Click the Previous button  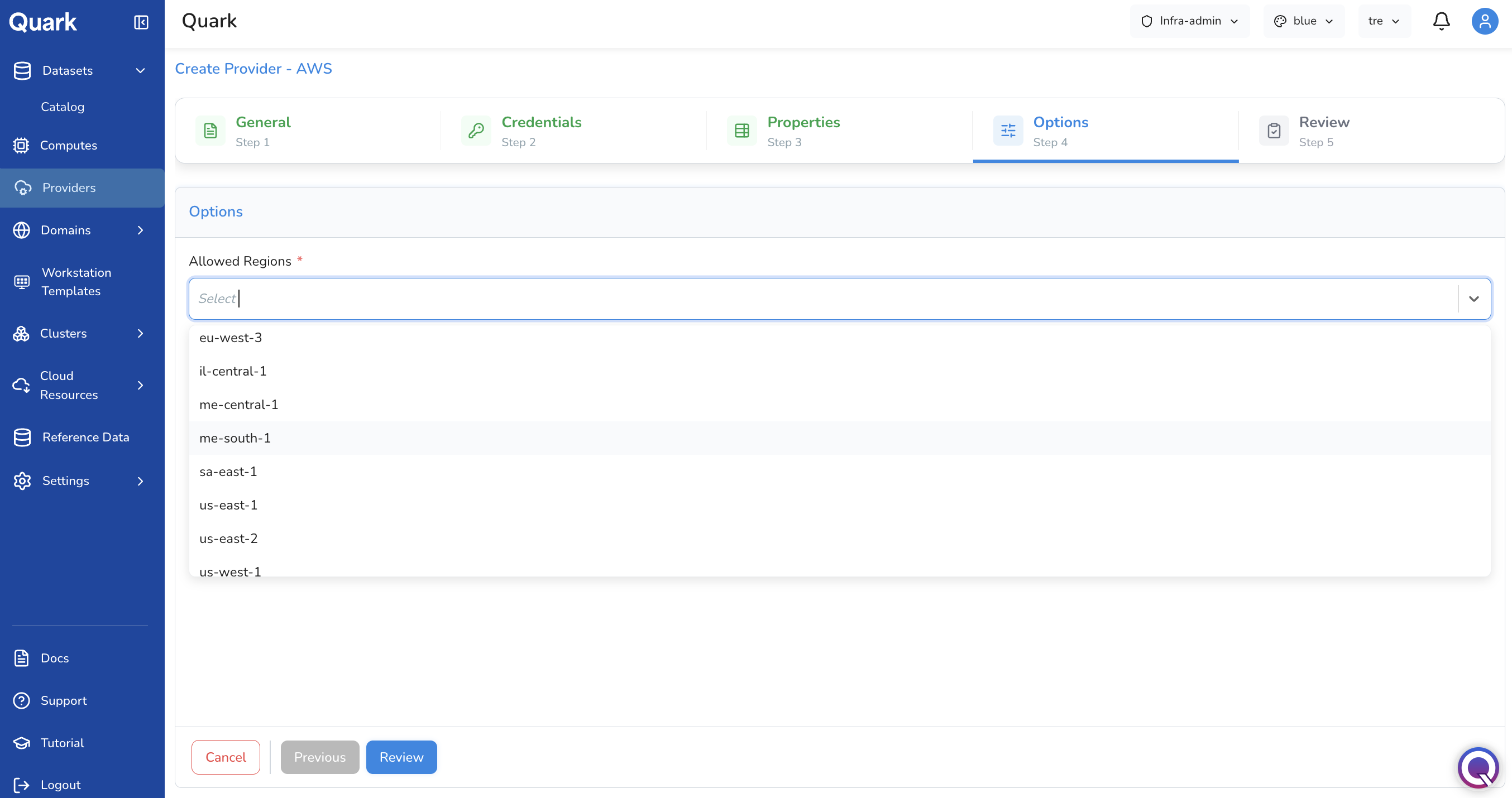tap(320, 757)
